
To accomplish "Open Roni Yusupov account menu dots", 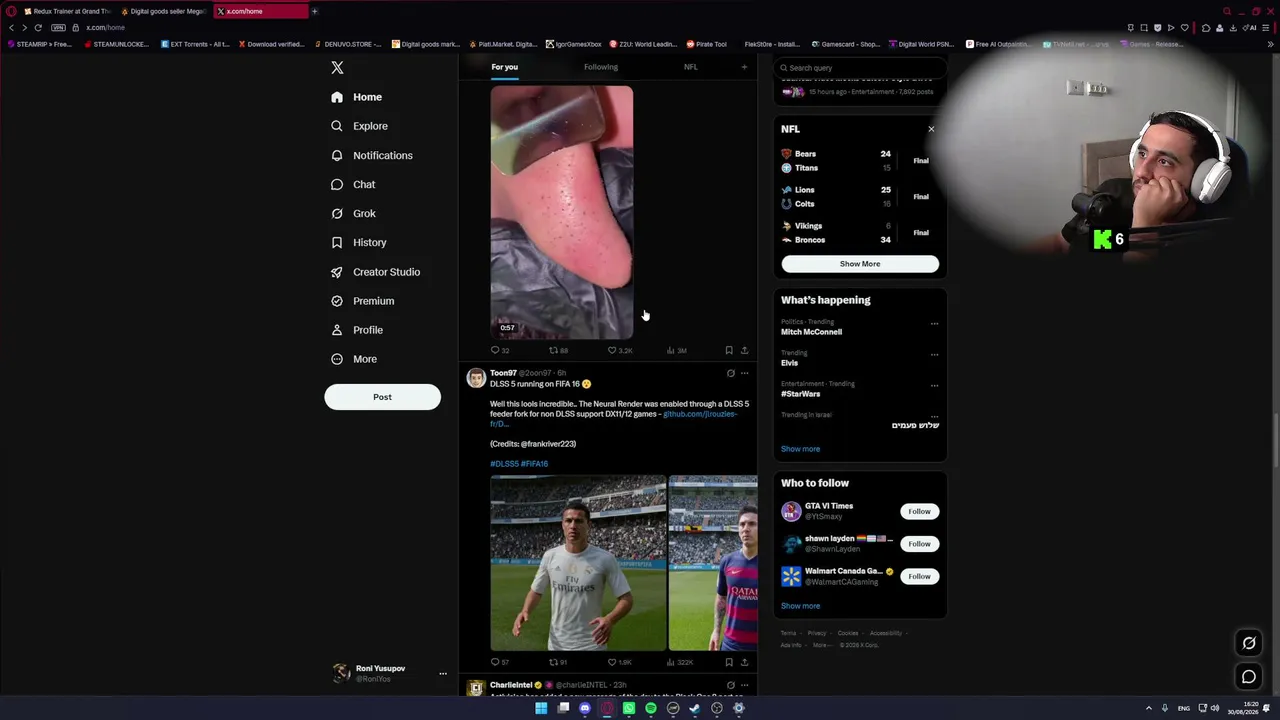I will point(443,674).
